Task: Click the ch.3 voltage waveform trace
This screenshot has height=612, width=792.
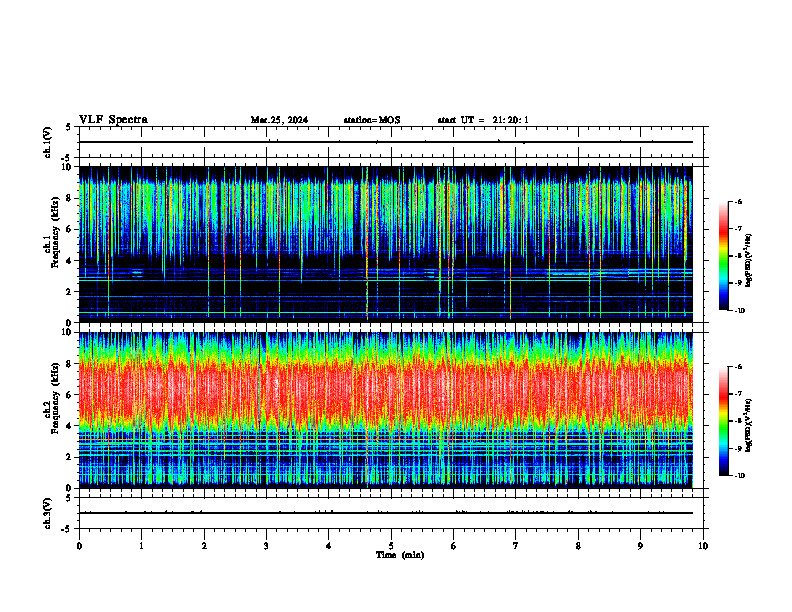Action: pyautogui.click(x=386, y=513)
